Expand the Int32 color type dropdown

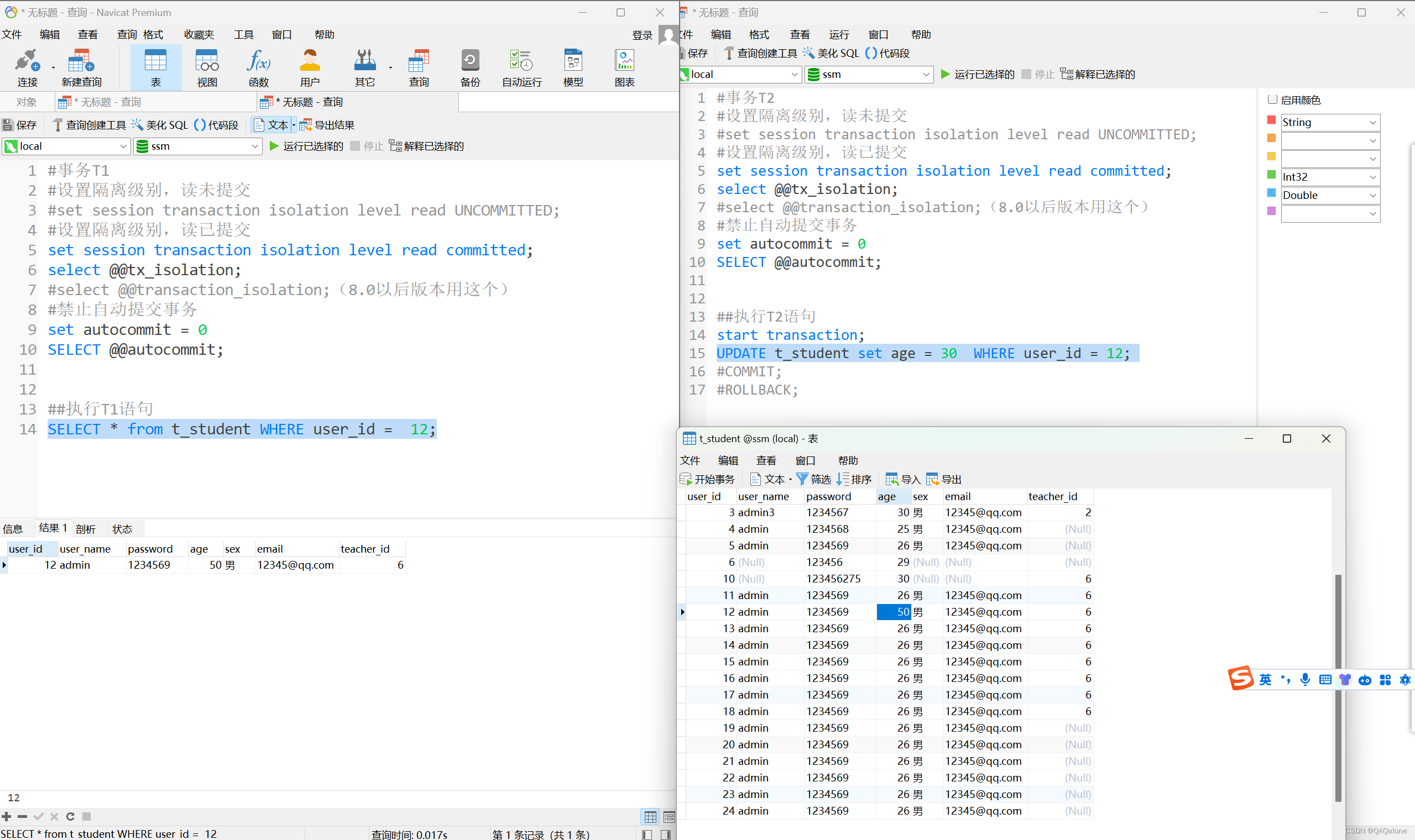tap(1372, 177)
